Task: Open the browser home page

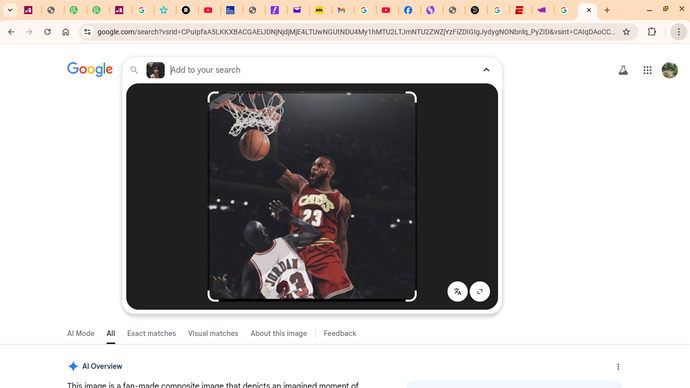Action: click(x=66, y=32)
